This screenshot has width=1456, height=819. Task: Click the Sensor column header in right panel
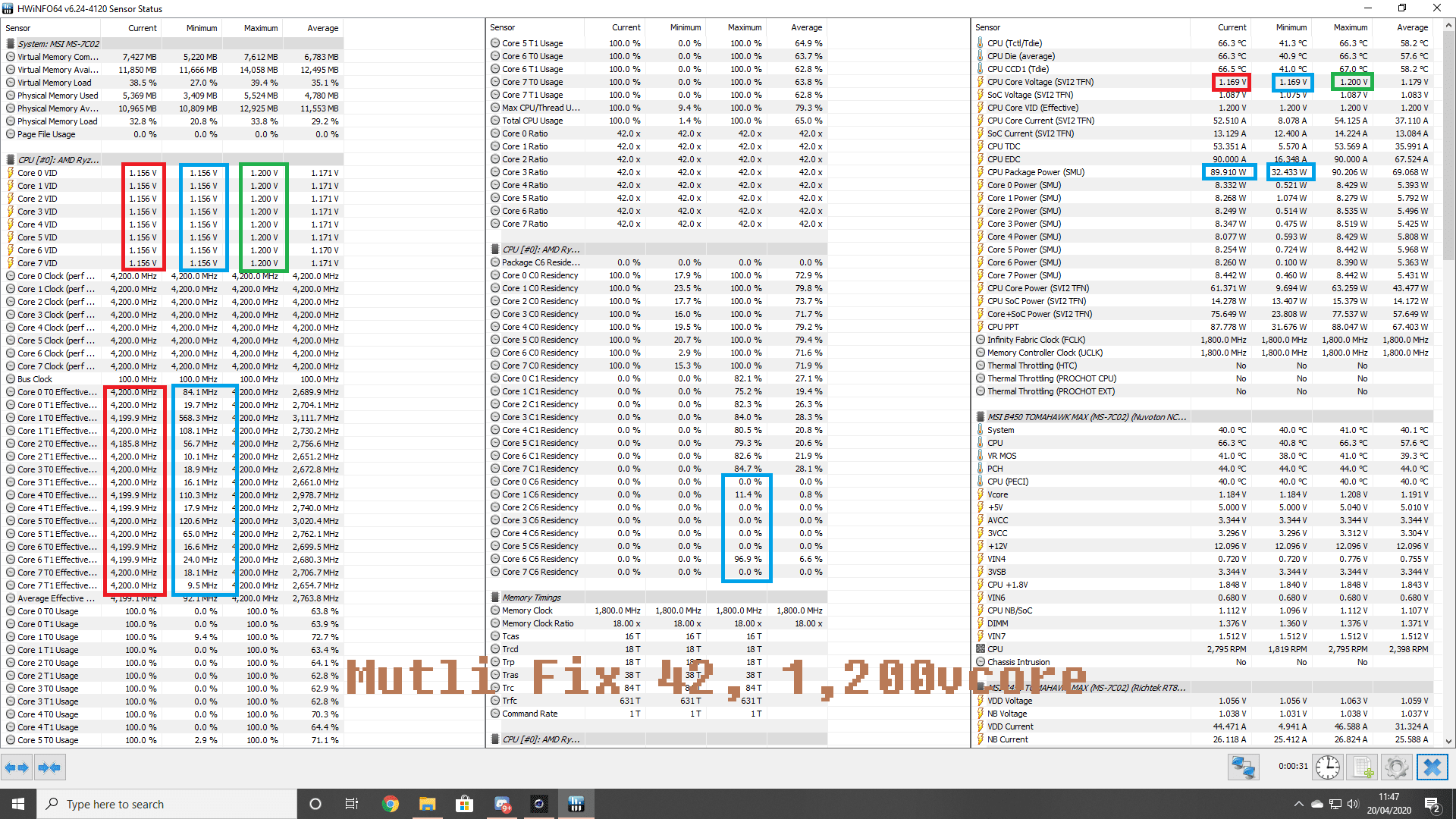[987, 27]
